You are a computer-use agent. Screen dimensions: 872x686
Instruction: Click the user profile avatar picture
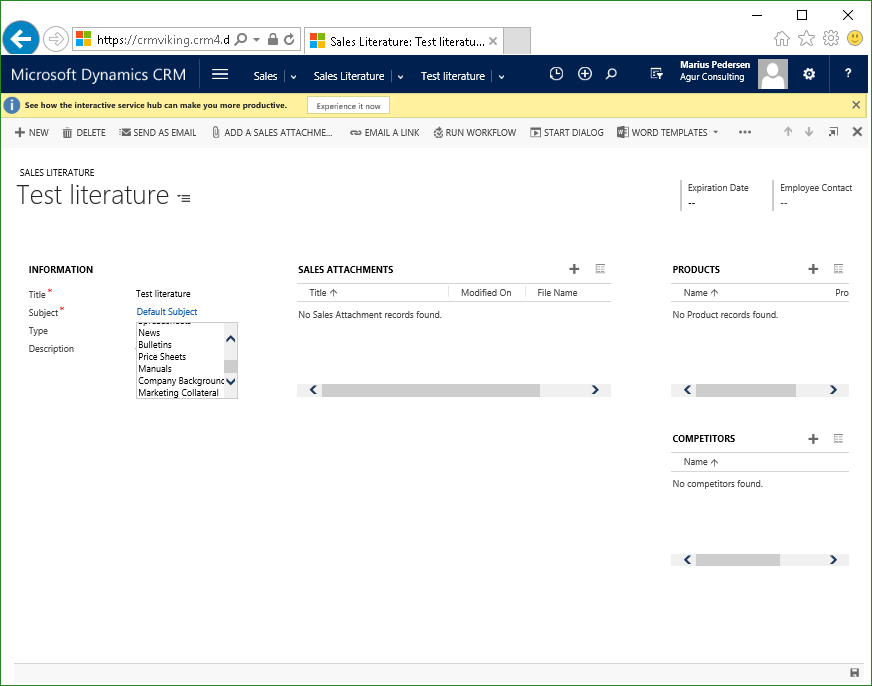773,74
